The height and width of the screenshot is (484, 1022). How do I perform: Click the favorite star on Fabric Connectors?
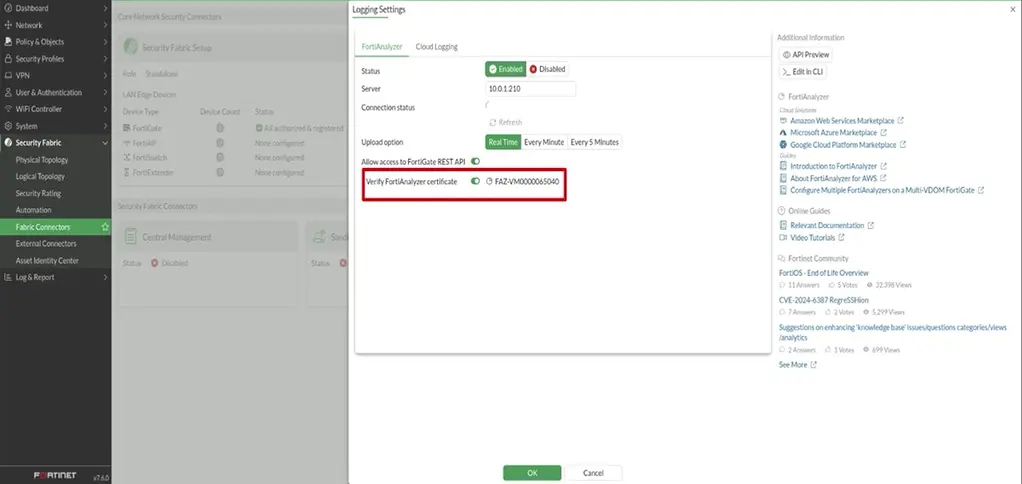(105, 227)
